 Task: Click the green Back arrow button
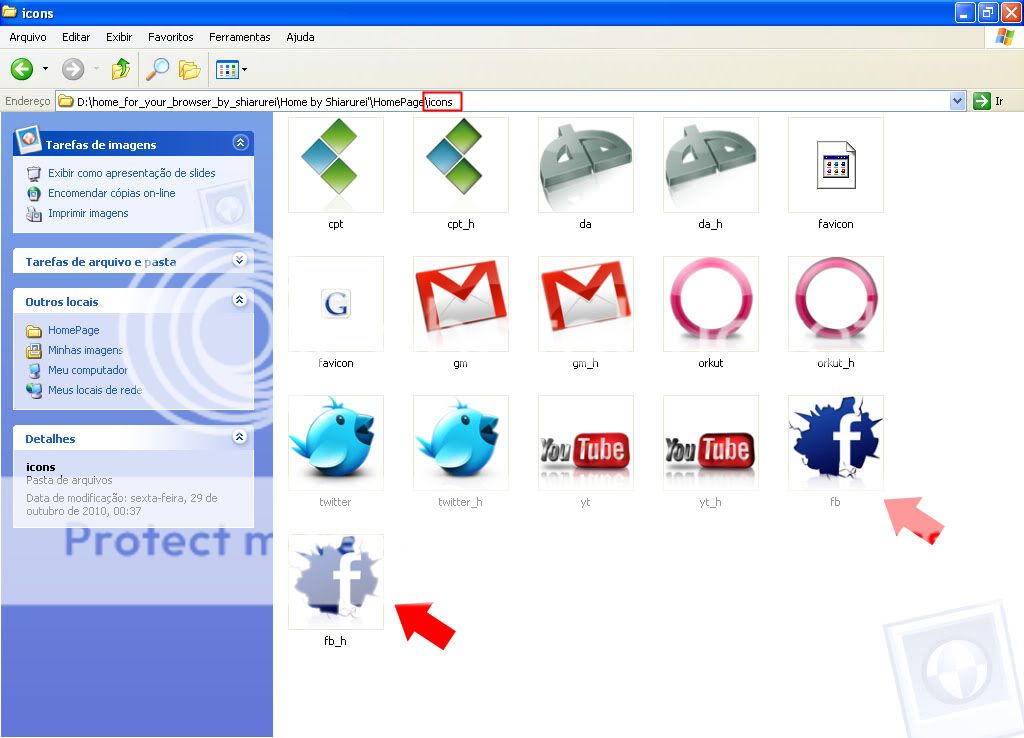22,69
